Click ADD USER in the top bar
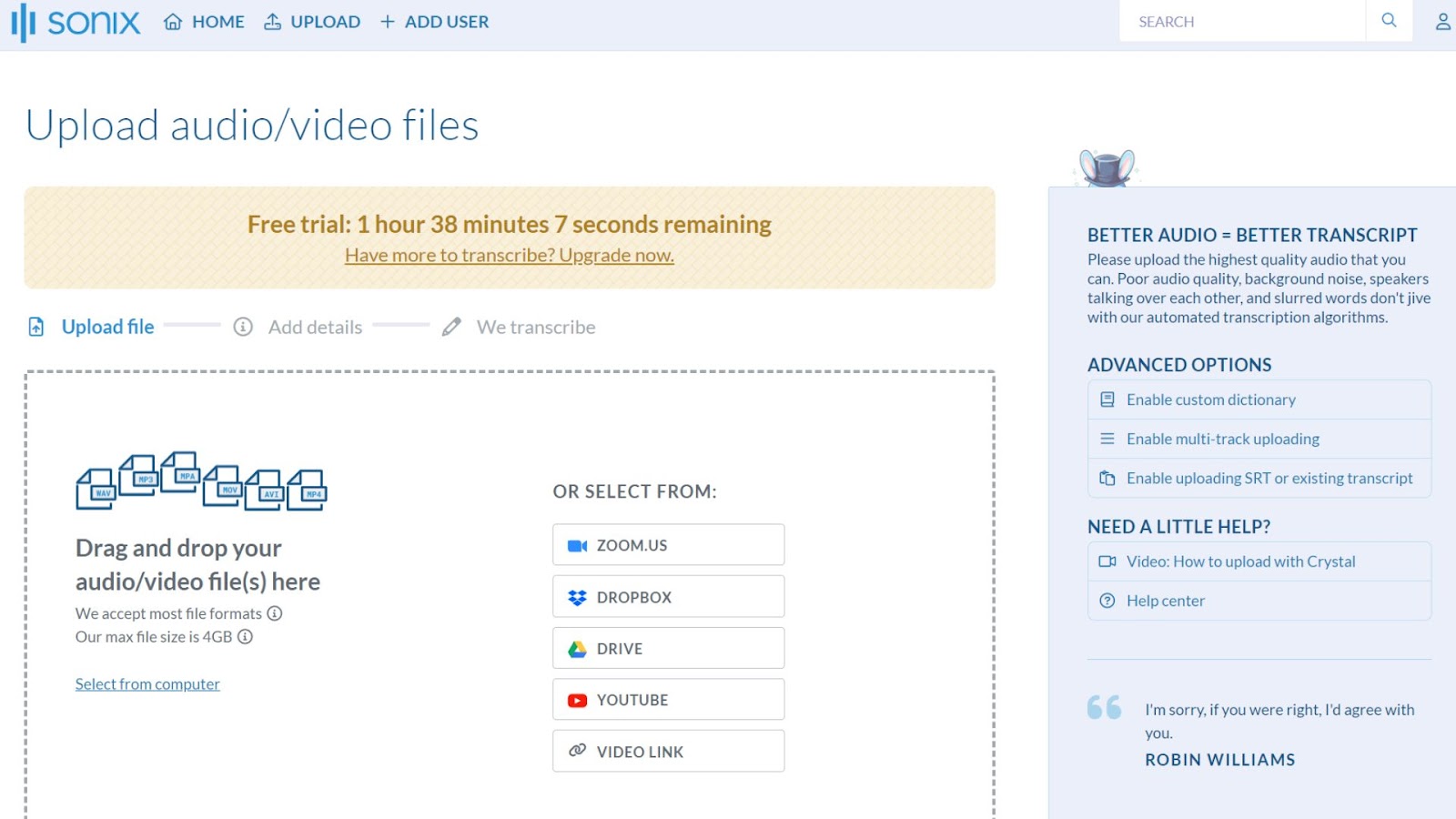 pyautogui.click(x=434, y=22)
